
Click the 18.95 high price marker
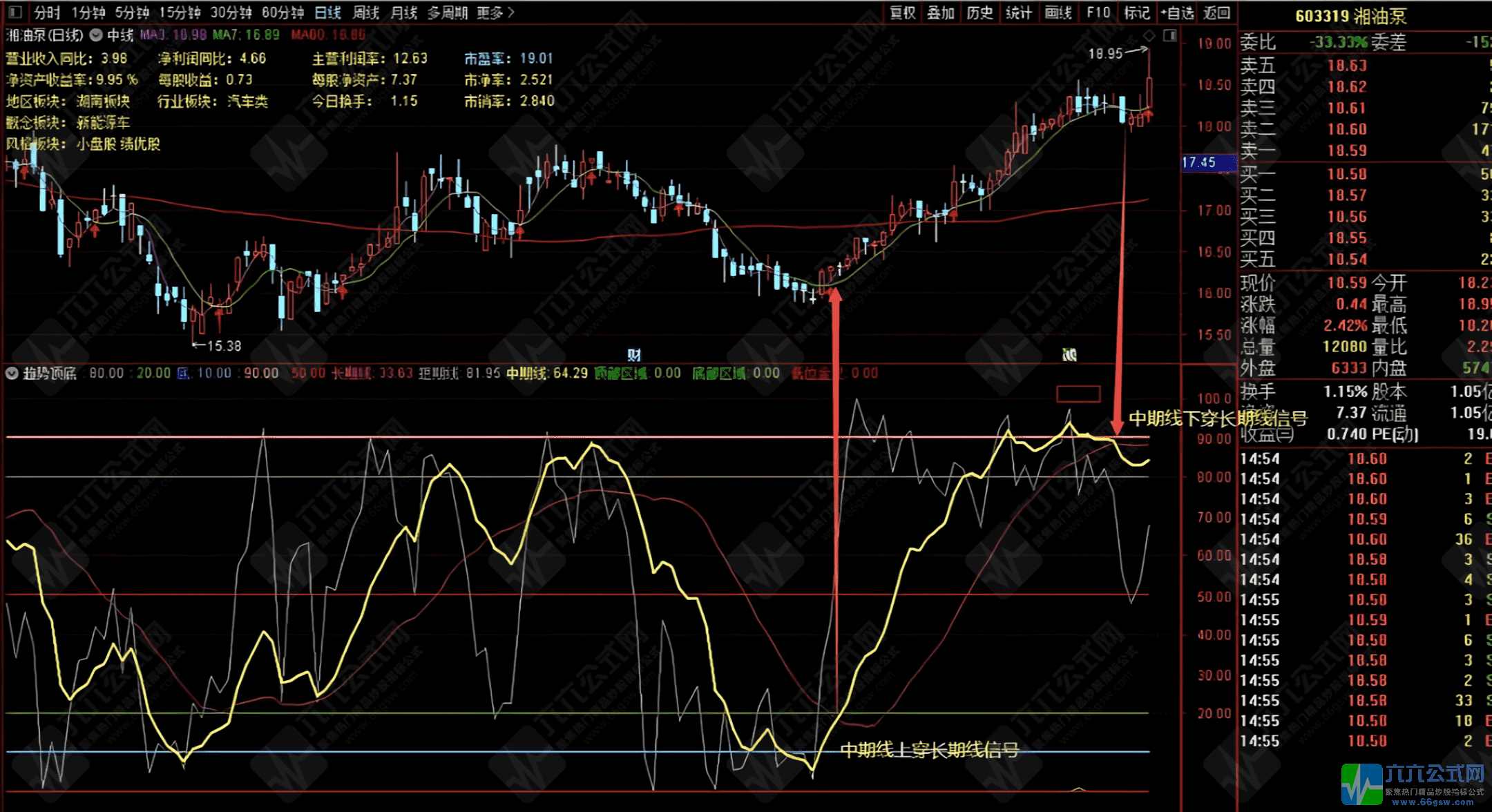1117,53
